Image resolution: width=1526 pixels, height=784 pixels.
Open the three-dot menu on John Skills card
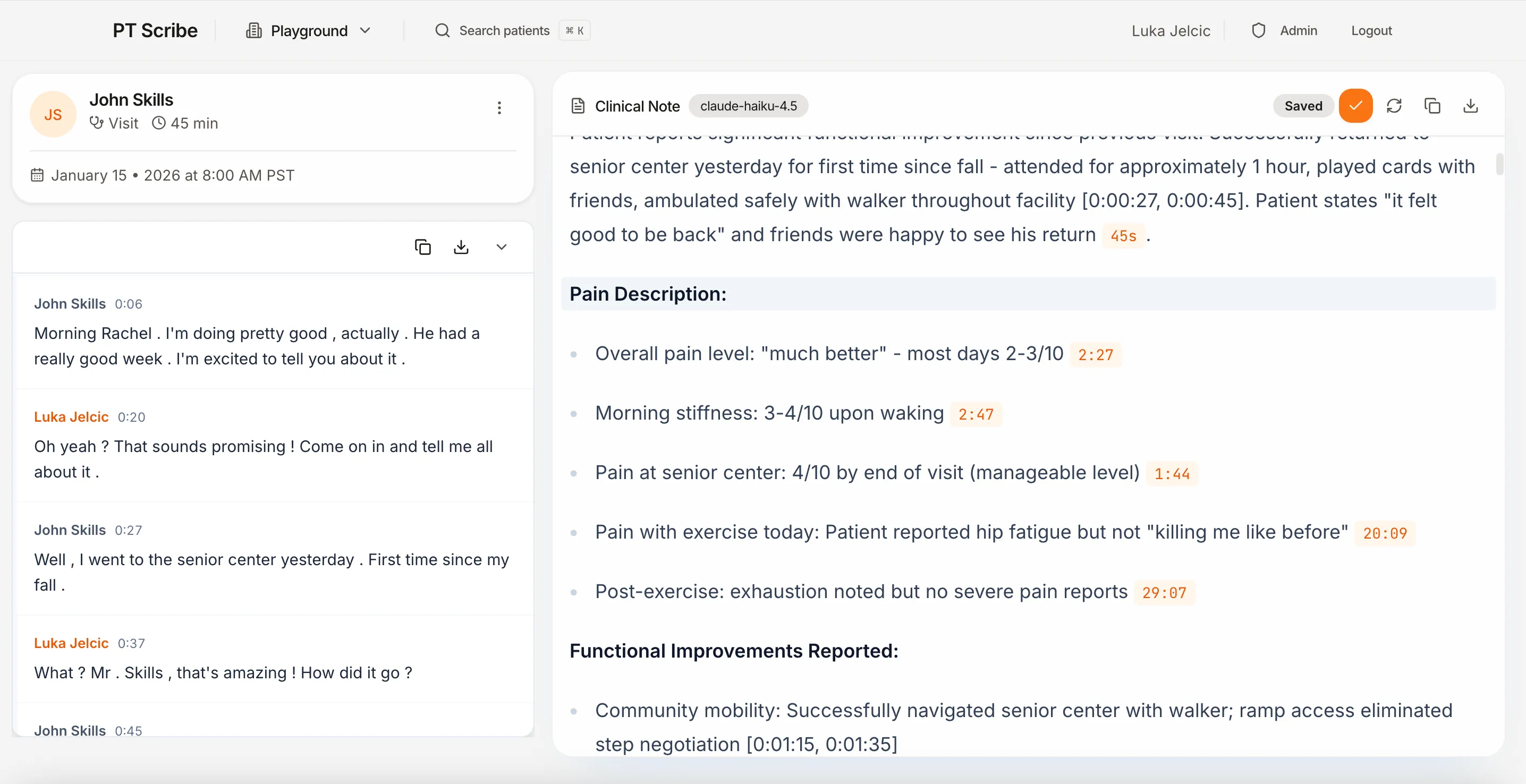499,108
